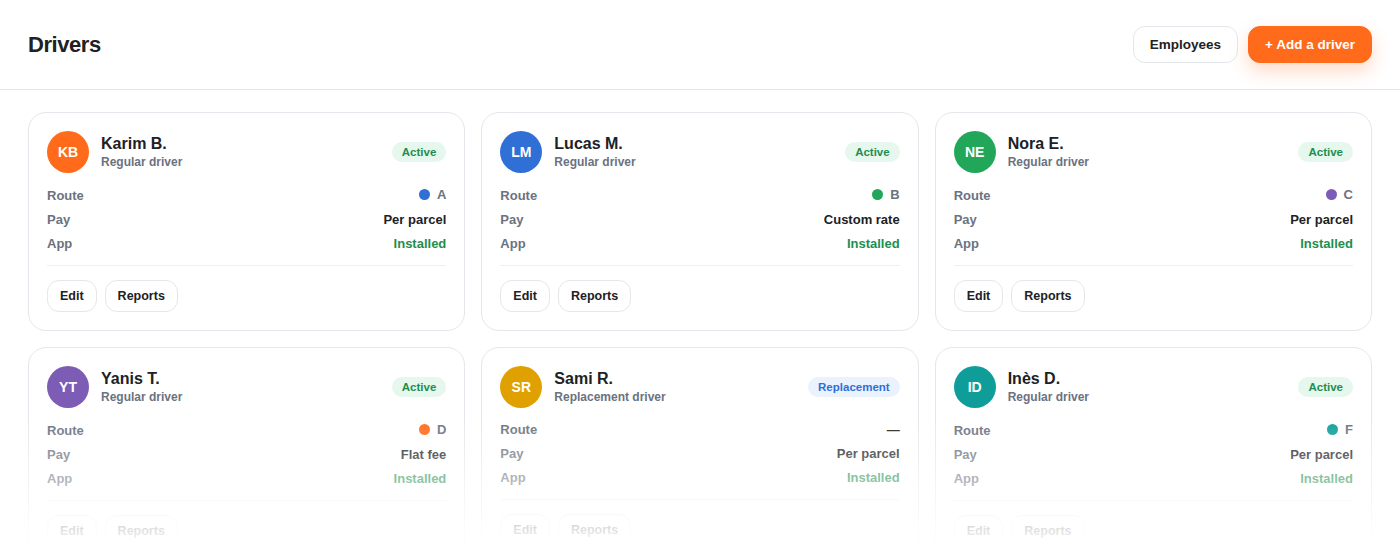Click Per parcel pay value for Nora E.

(1321, 220)
